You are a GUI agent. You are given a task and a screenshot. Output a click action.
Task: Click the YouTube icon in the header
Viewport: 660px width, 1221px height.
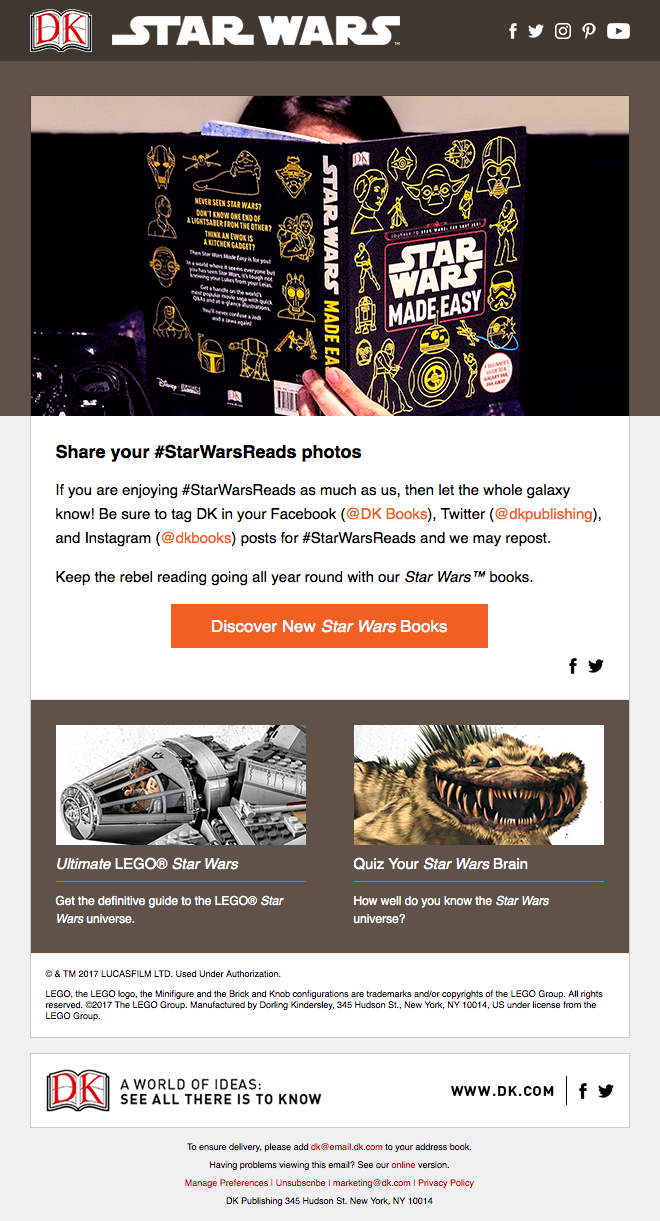pos(619,31)
